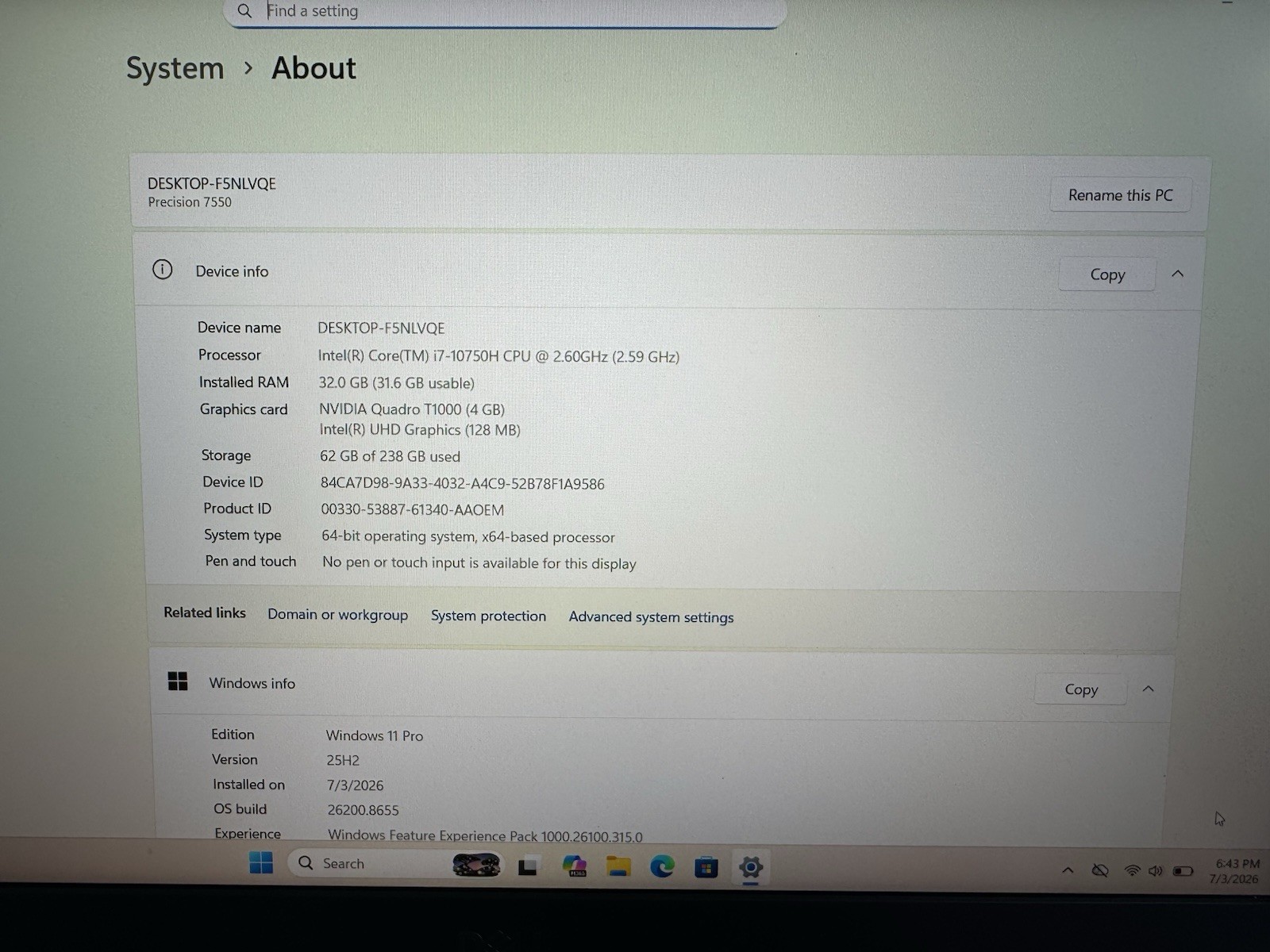Click the volume speaker tray icon

[x=1155, y=871]
